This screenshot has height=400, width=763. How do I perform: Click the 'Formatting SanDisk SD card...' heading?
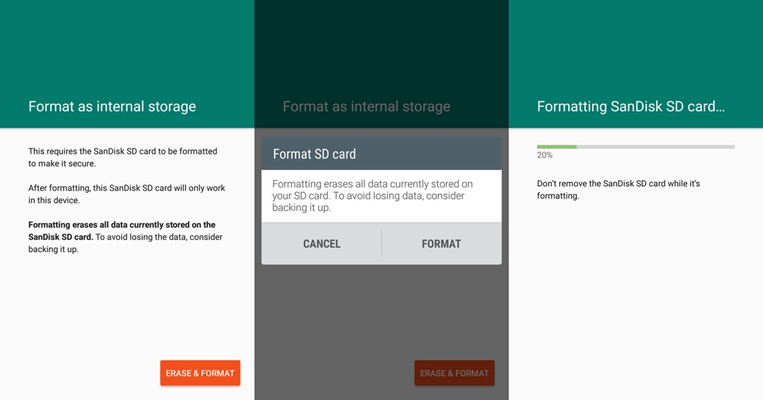click(631, 107)
